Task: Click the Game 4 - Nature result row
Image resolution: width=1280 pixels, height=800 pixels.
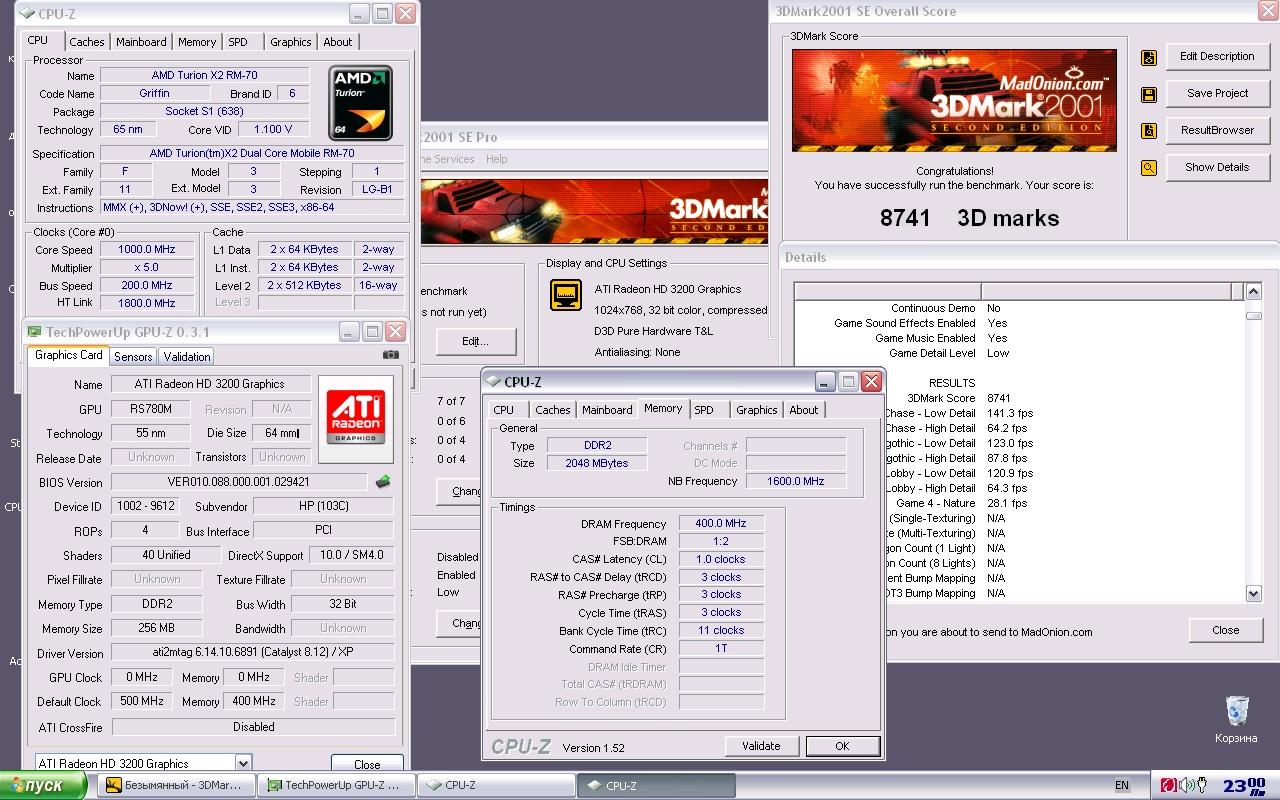Action: point(1017,503)
